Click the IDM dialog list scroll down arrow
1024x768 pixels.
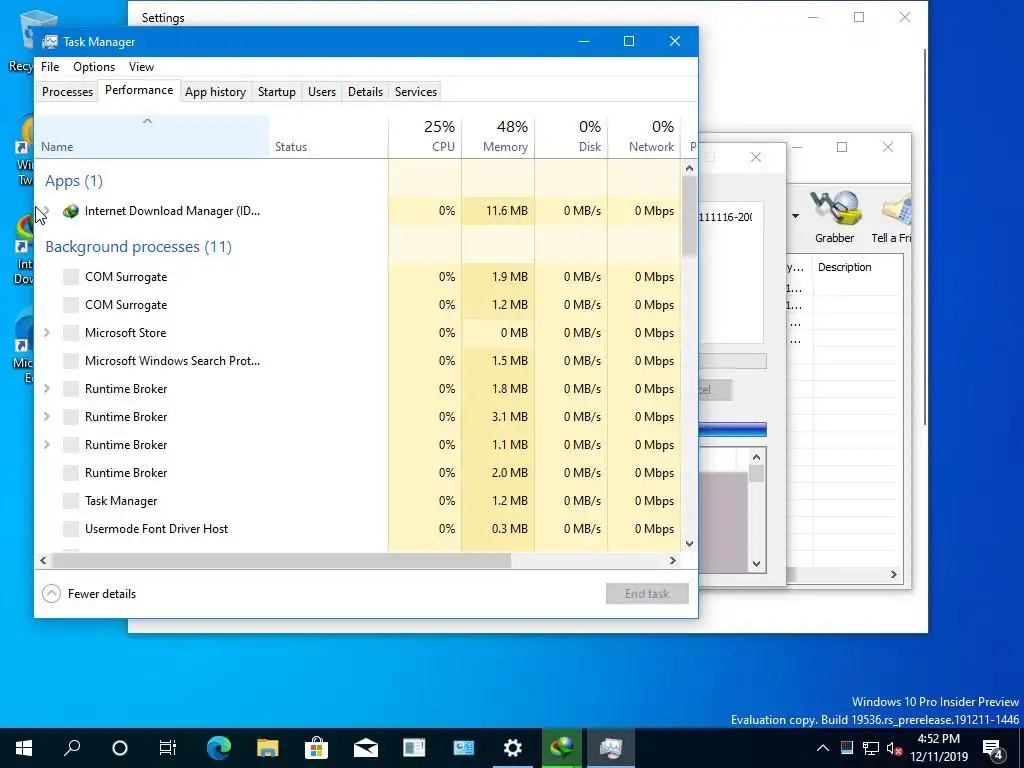(756, 564)
